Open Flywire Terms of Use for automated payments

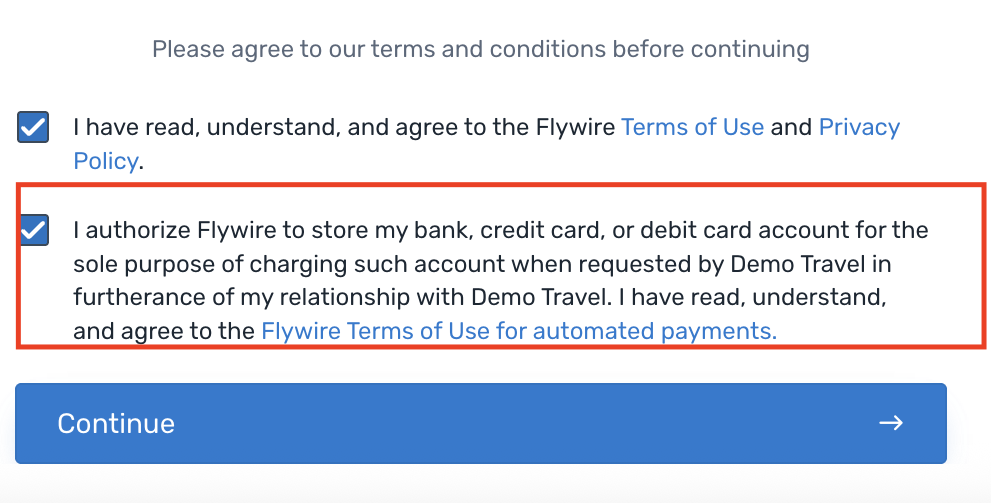(518, 331)
